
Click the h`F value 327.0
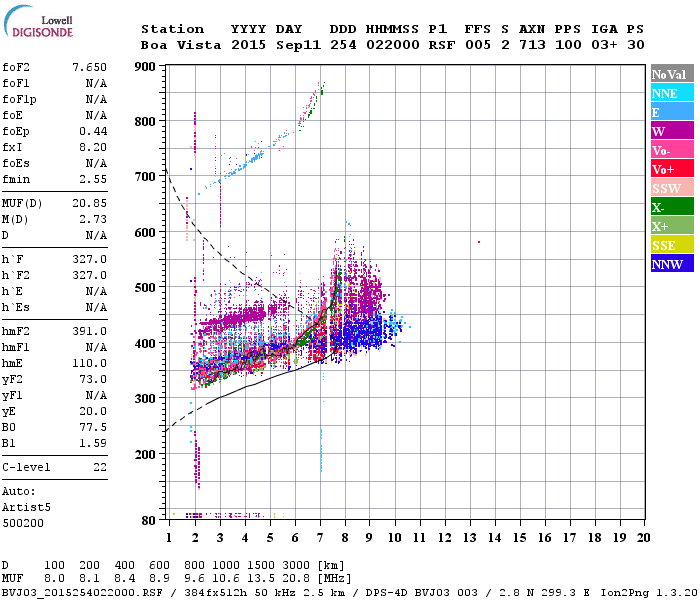[x=89, y=259]
